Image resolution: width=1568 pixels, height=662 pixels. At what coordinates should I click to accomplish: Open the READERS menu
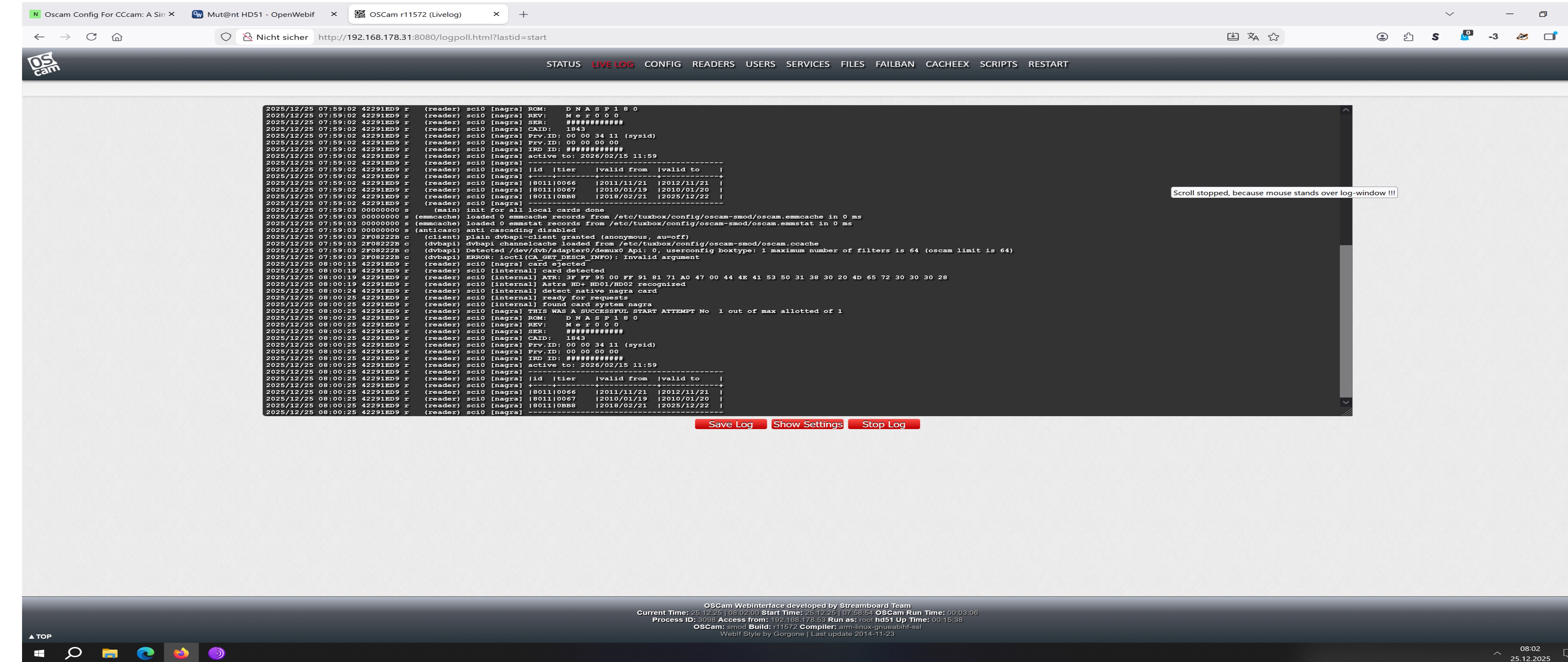[713, 64]
